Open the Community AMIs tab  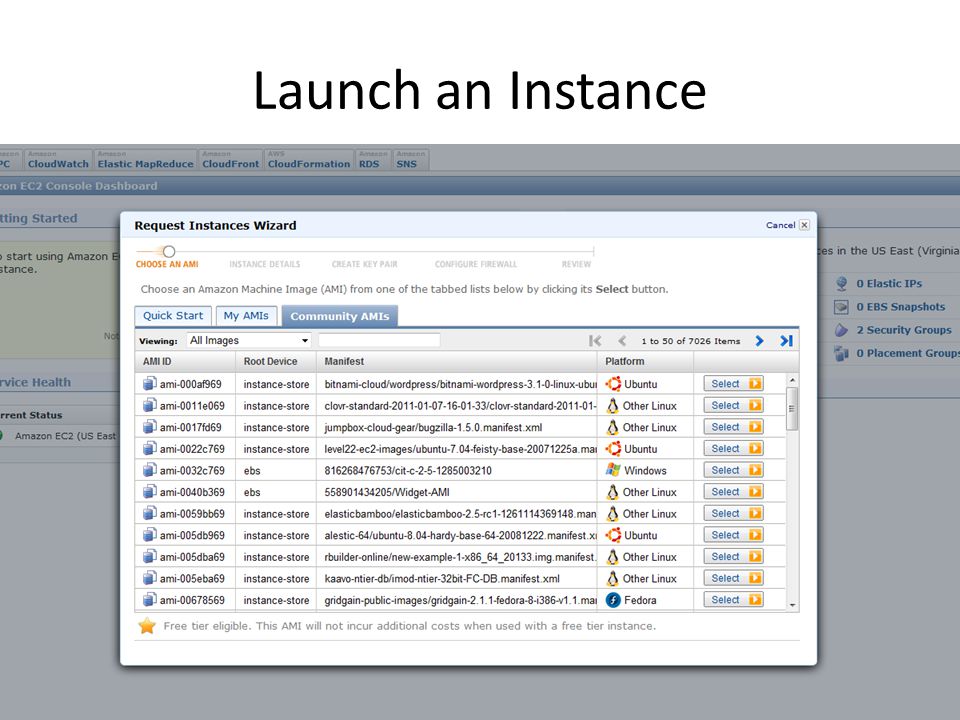[x=340, y=316]
